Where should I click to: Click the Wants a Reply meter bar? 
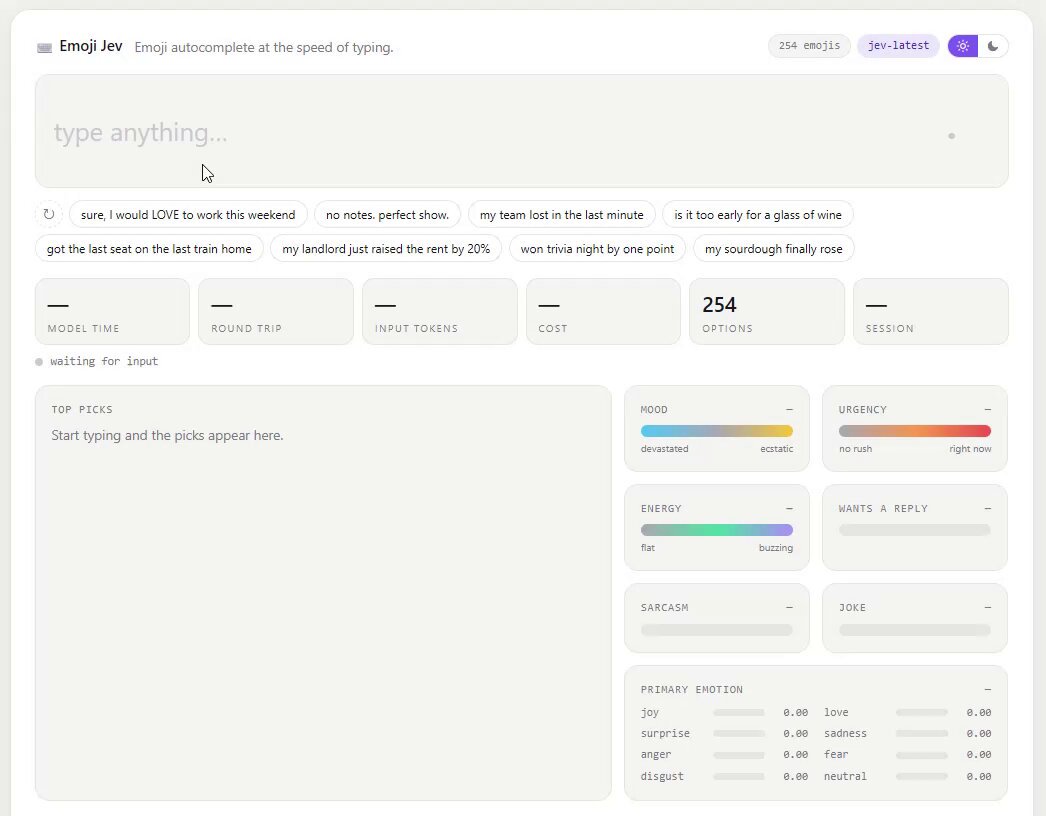[915, 530]
